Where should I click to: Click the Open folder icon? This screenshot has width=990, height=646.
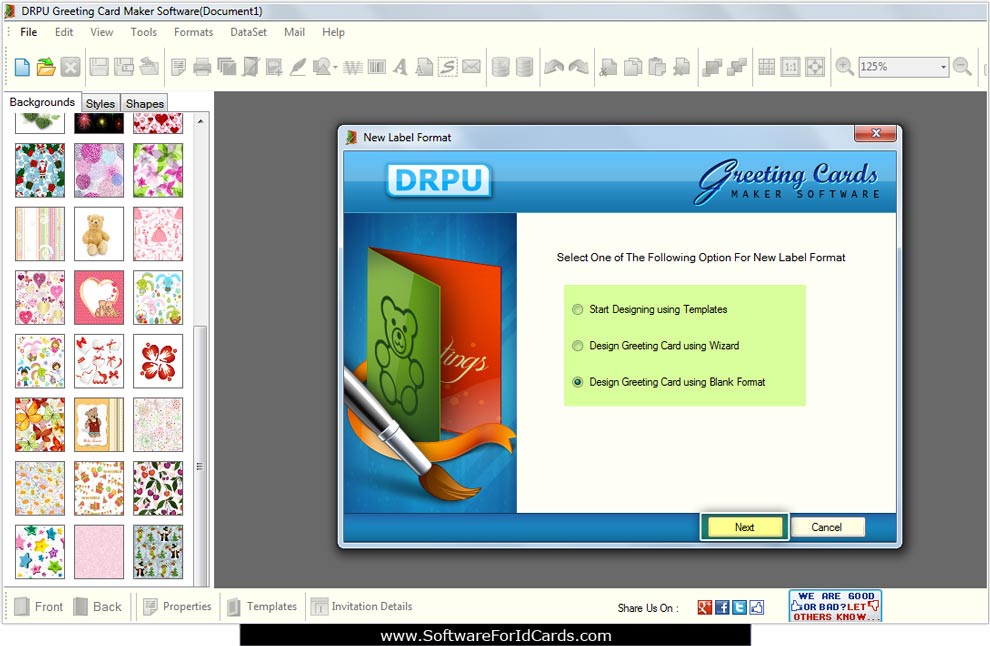click(x=46, y=66)
